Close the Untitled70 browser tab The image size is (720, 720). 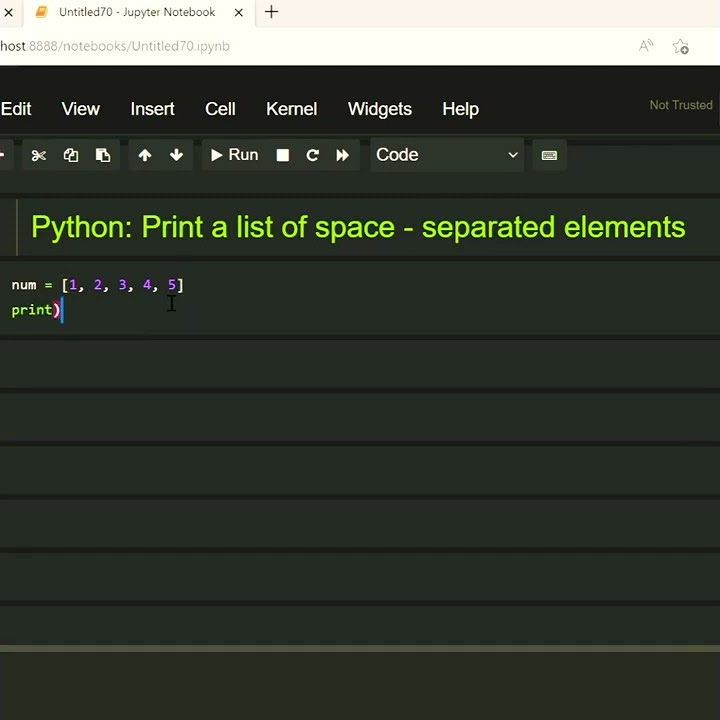[239, 13]
